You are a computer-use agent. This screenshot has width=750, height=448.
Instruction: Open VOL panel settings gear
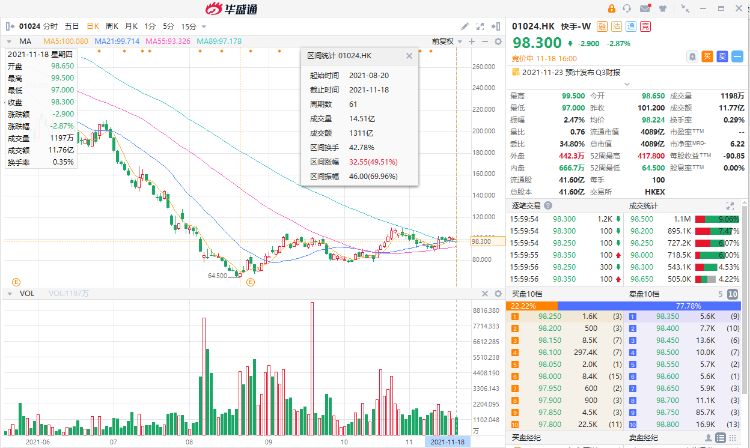coord(498,294)
